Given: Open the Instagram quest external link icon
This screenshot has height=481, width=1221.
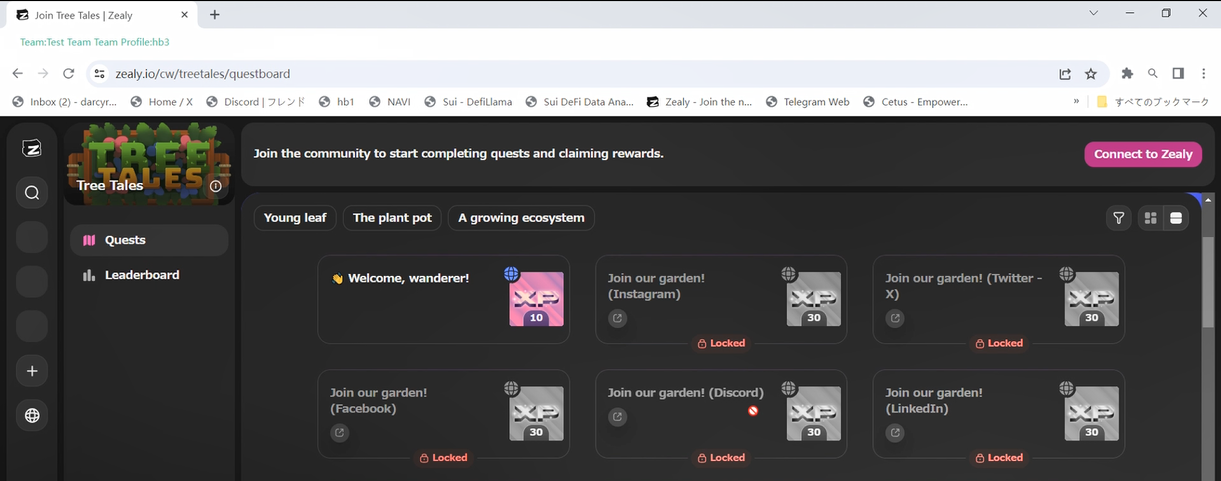Looking at the screenshot, I should pyautogui.click(x=618, y=319).
